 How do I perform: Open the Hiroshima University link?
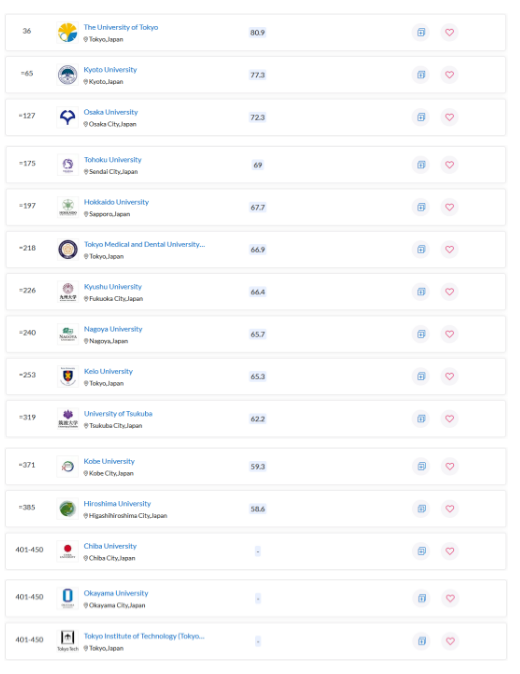pos(117,503)
